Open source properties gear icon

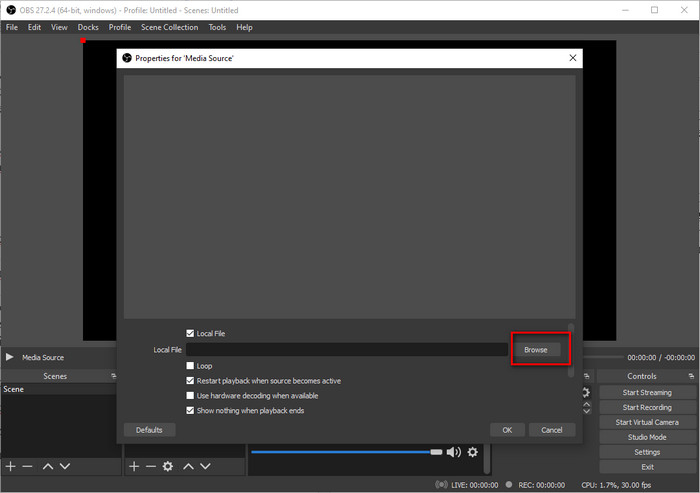click(x=168, y=466)
